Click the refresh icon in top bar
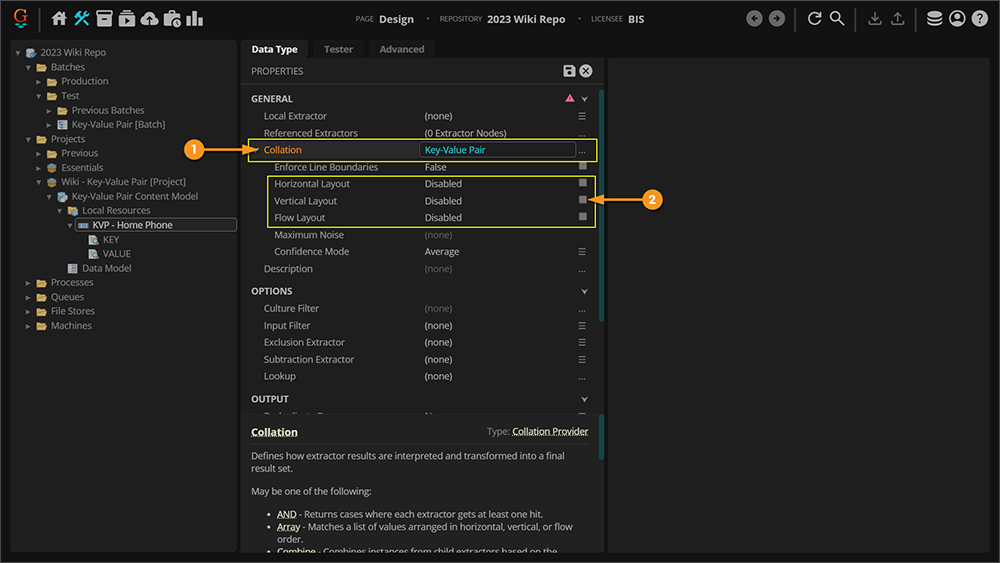Screen dimensions: 1000x563 coord(814,18)
